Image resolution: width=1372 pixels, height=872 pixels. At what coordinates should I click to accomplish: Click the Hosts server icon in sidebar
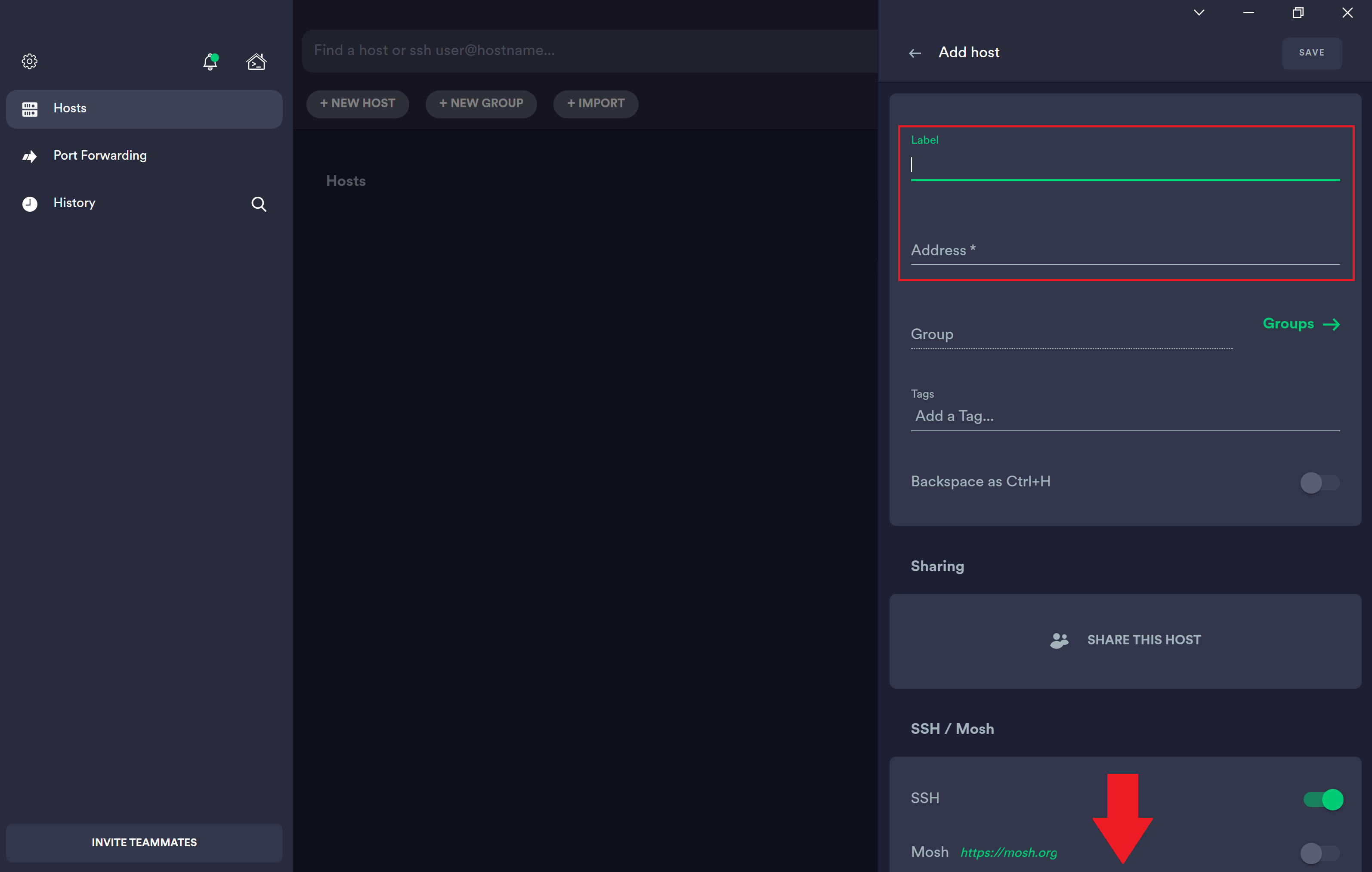click(x=30, y=109)
